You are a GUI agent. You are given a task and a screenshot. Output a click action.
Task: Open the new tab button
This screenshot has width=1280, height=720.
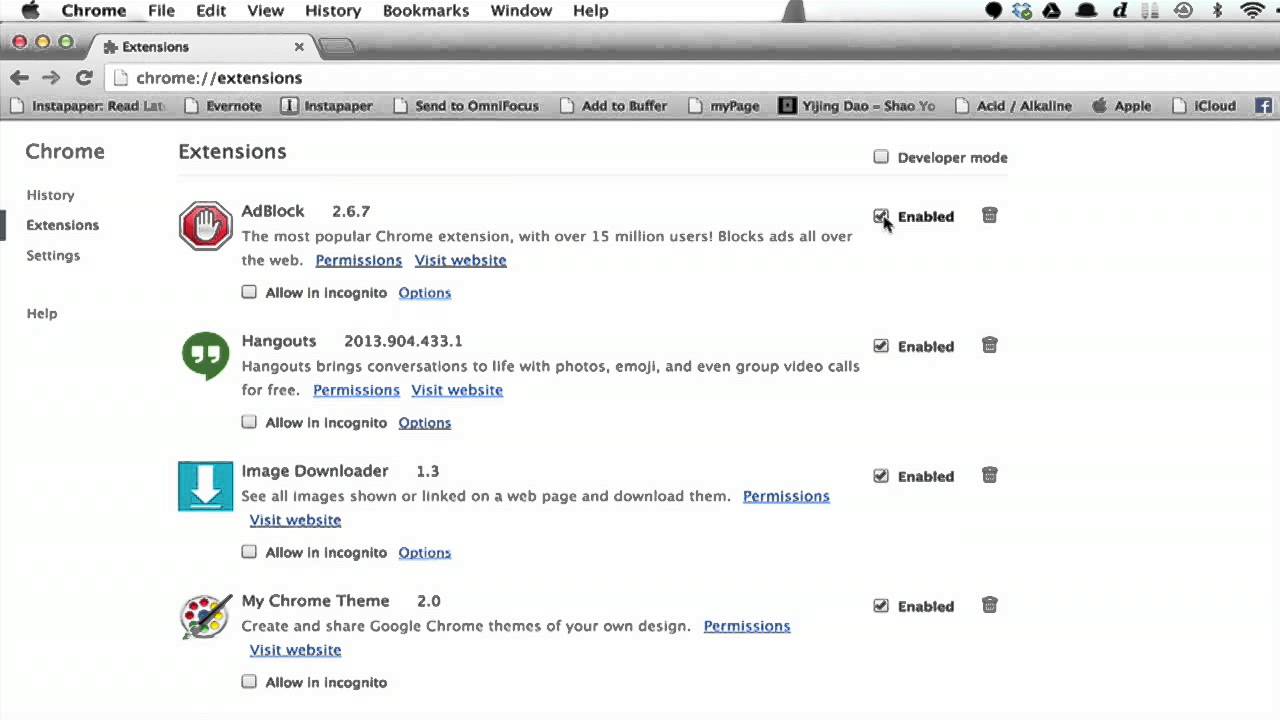(x=337, y=46)
